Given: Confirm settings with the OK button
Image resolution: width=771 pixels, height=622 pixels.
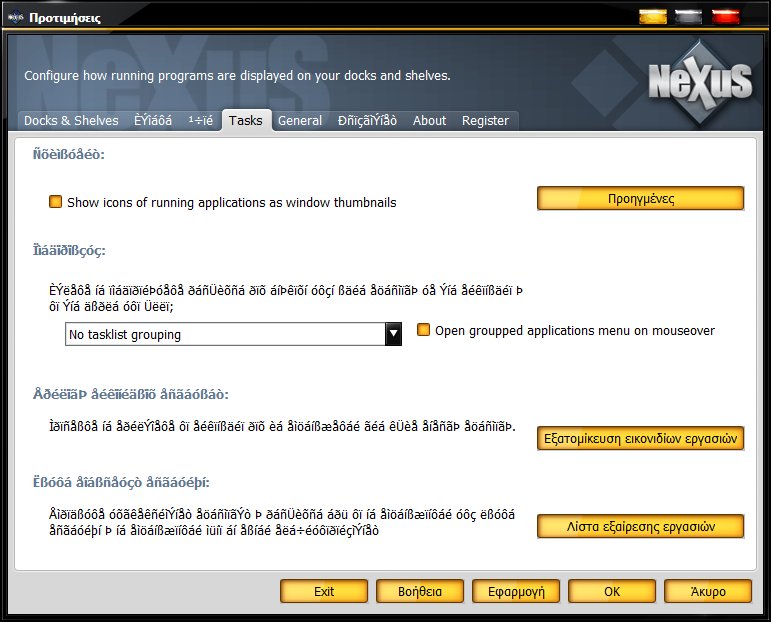Looking at the screenshot, I should point(612,591).
